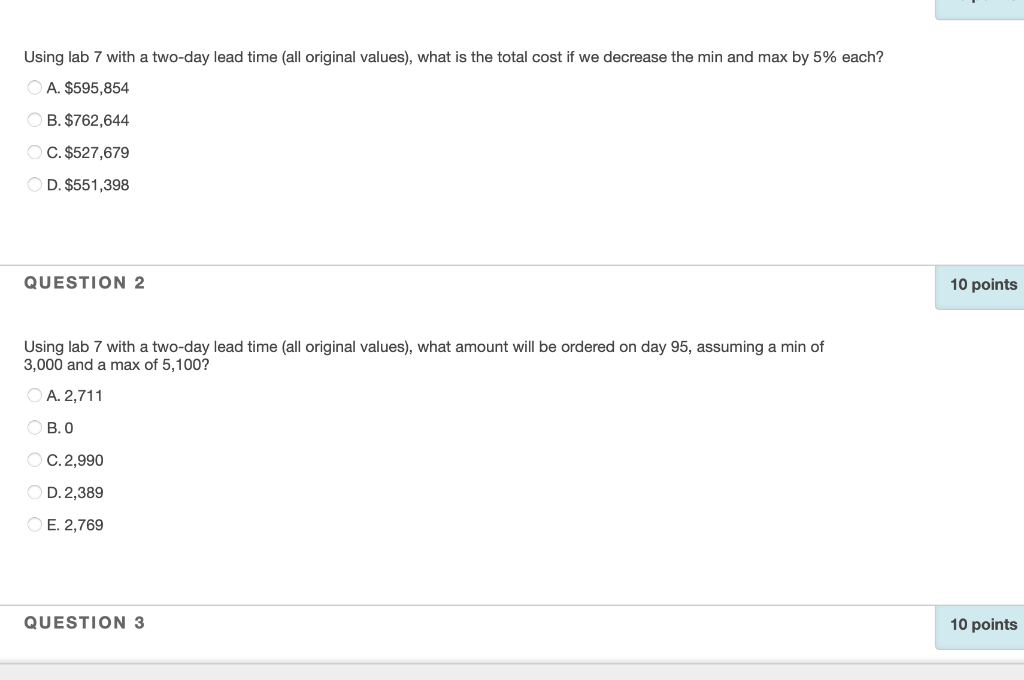
Task: Click the Question 1 prompt about decreasing min and max
Action: click(x=453, y=57)
